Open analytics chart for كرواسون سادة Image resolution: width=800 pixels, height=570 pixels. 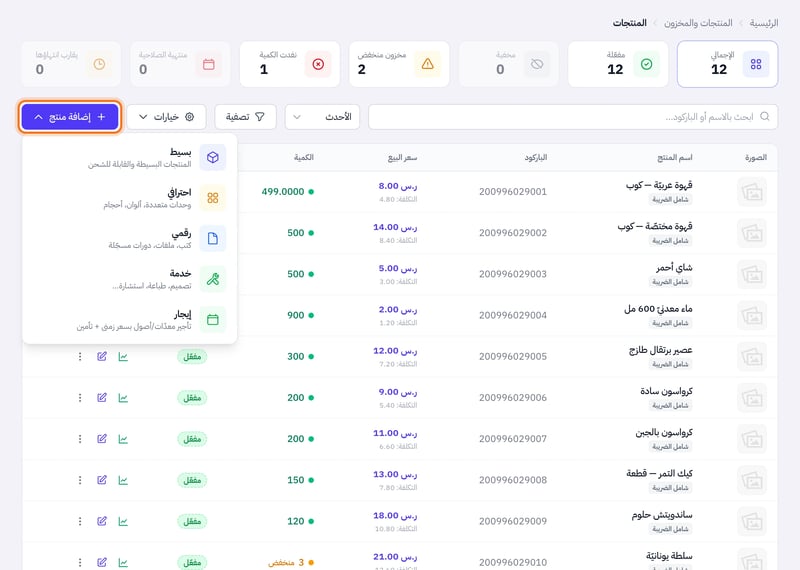123,398
